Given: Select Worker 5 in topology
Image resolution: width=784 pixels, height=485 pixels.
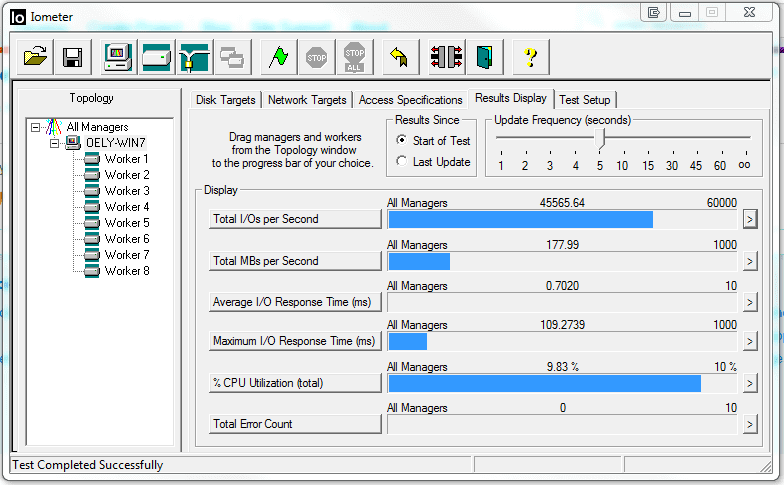Looking at the screenshot, I should coord(126,223).
